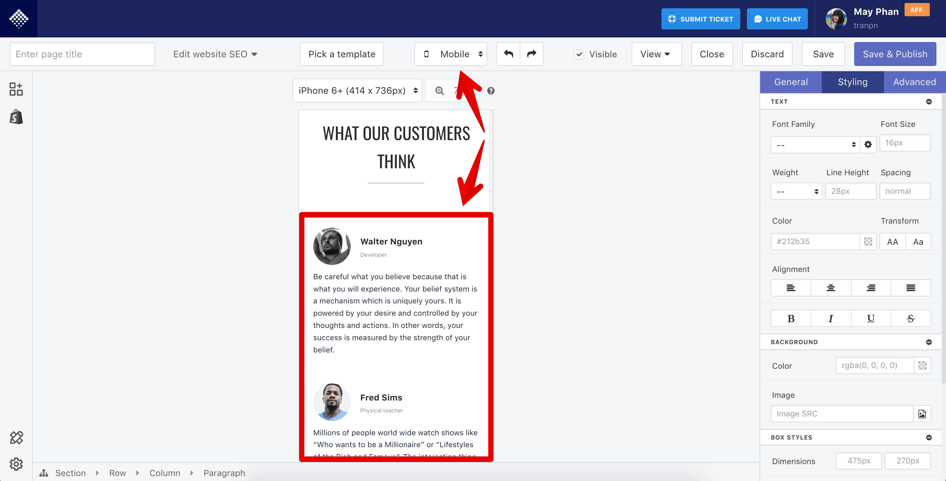Apply underline formatting
The width and height of the screenshot is (946, 481).
click(x=871, y=319)
